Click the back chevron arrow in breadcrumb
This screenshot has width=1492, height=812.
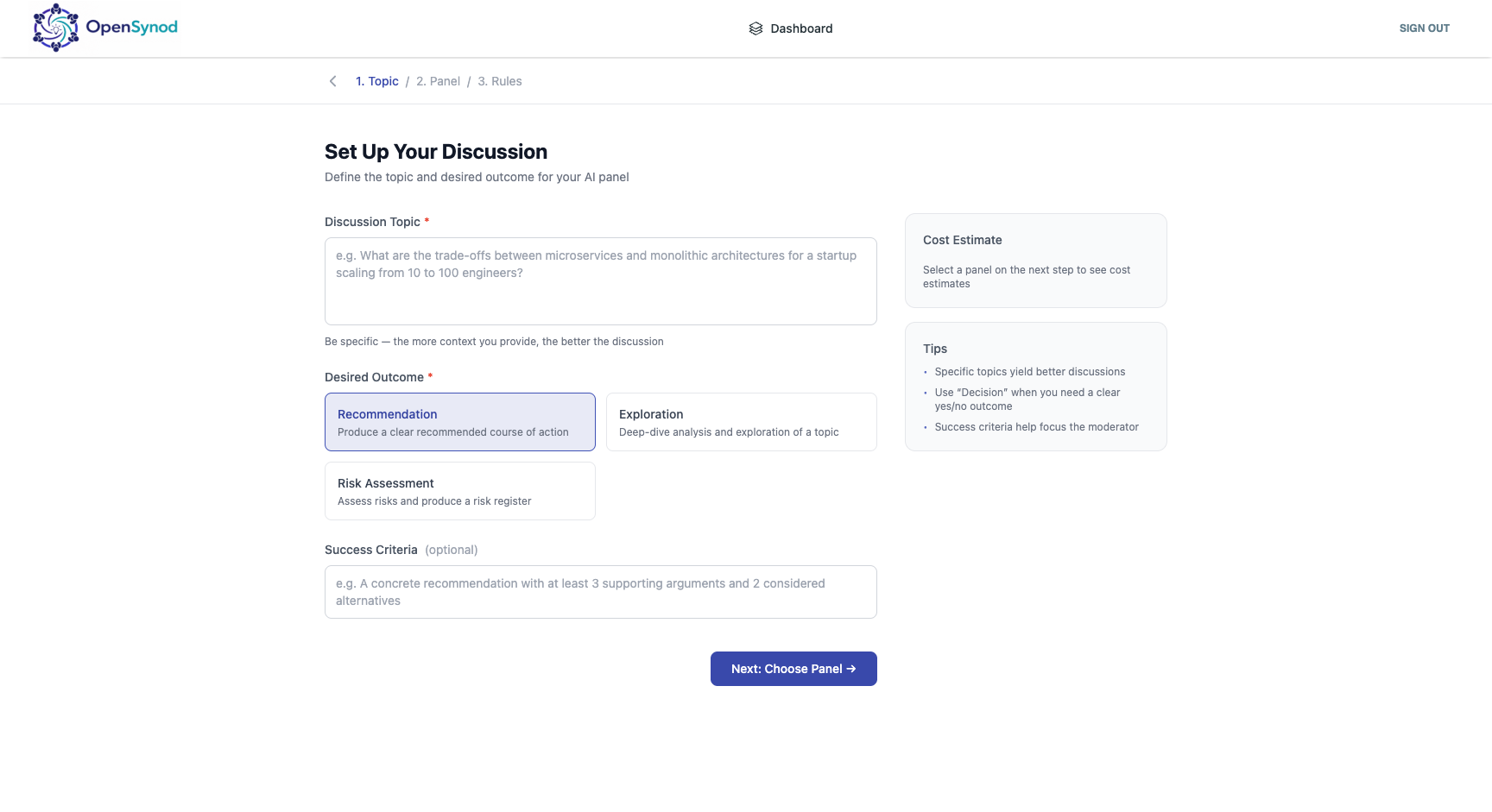pyautogui.click(x=332, y=81)
